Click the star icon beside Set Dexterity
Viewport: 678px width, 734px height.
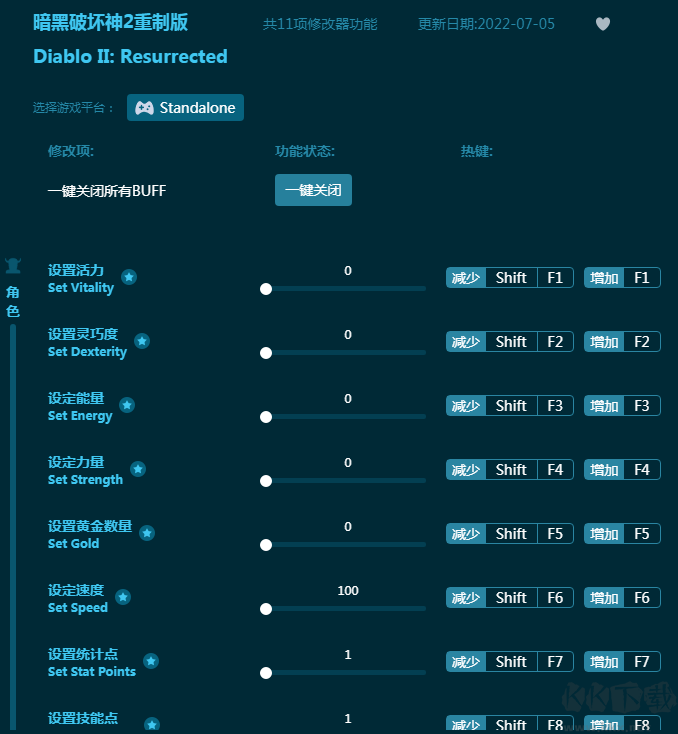pos(142,341)
